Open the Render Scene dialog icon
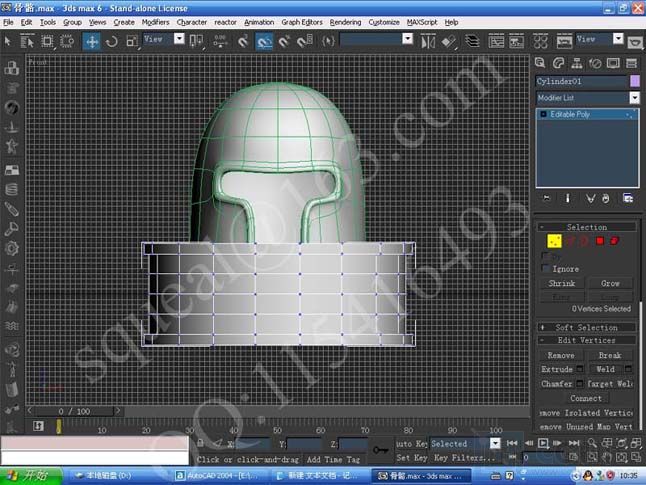 [x=564, y=41]
